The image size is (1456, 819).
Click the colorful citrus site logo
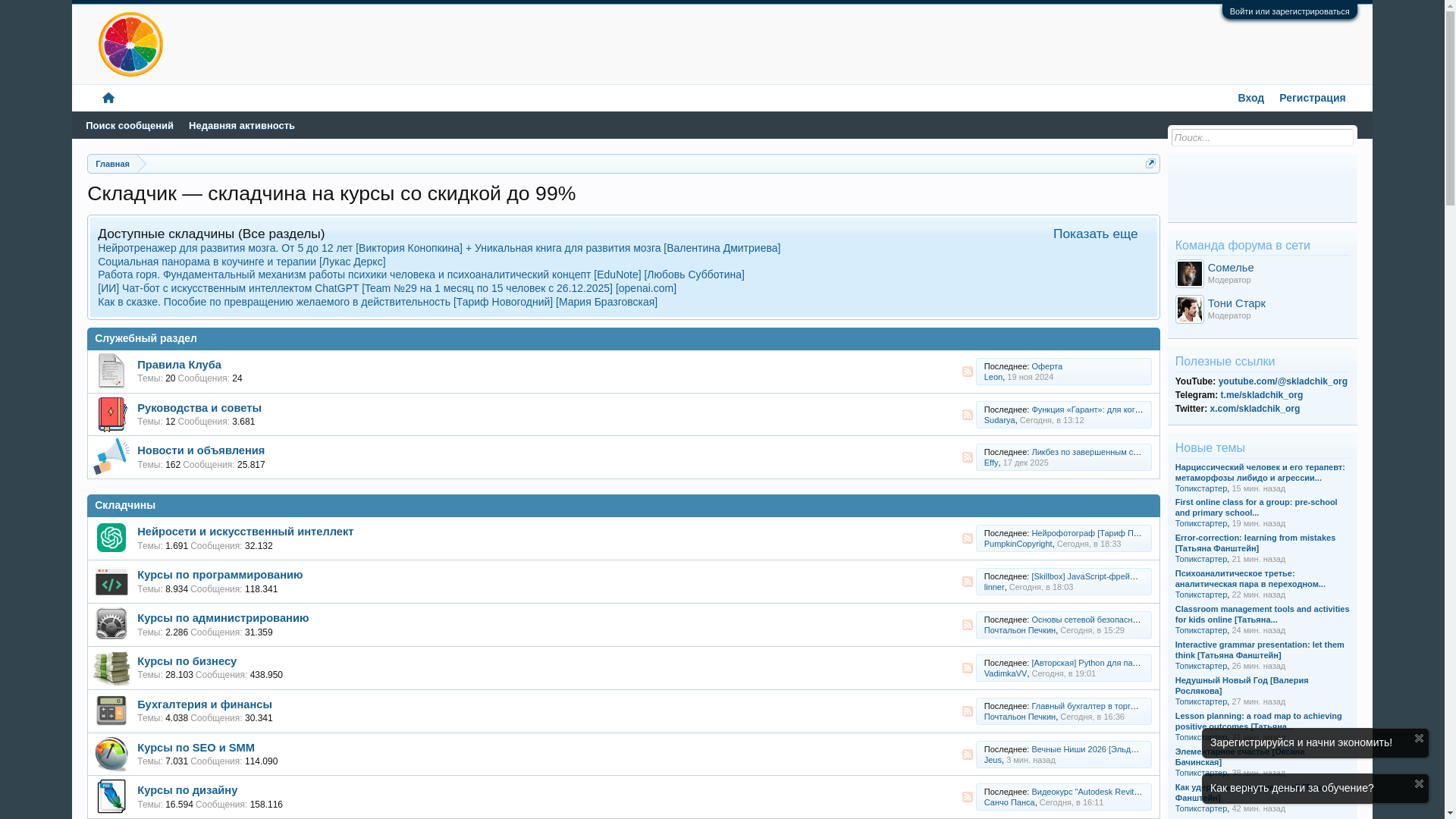130,44
